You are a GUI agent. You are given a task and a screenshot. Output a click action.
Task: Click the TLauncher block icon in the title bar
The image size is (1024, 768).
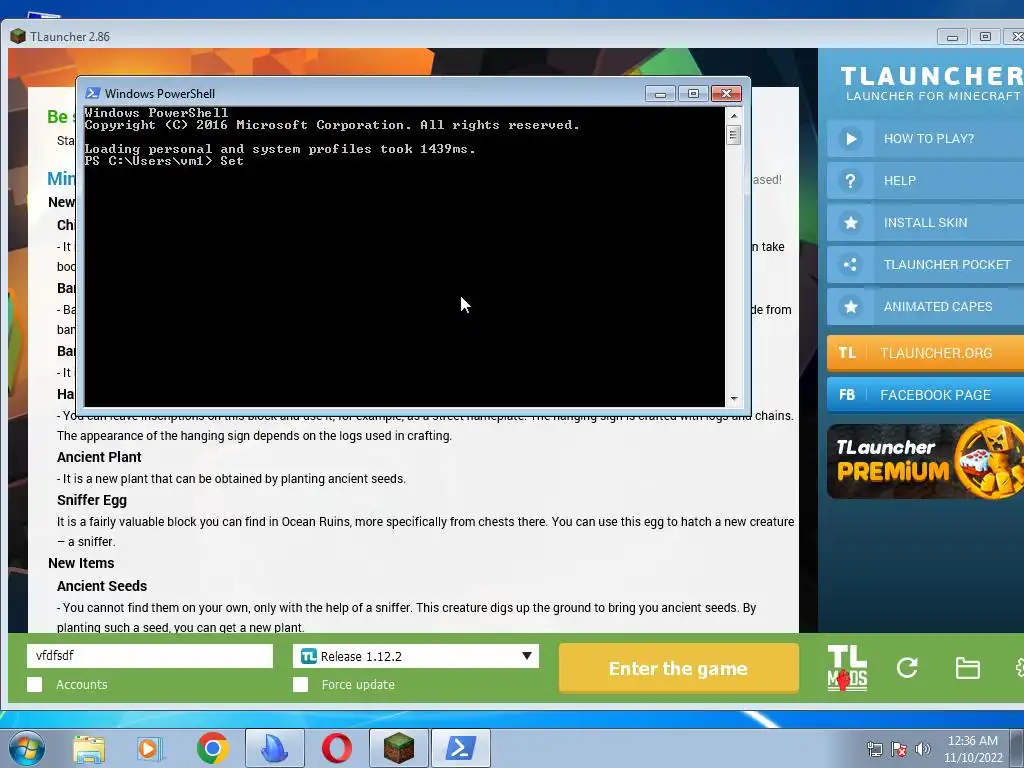(x=18, y=37)
